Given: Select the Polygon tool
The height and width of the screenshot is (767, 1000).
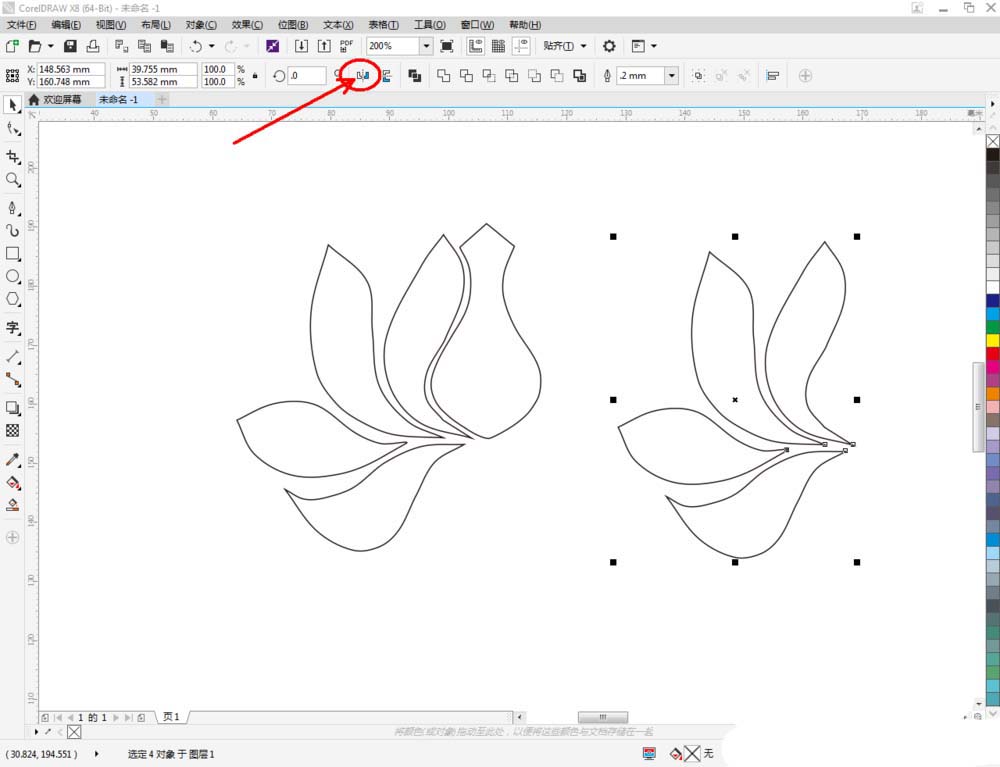Looking at the screenshot, I should point(13,299).
